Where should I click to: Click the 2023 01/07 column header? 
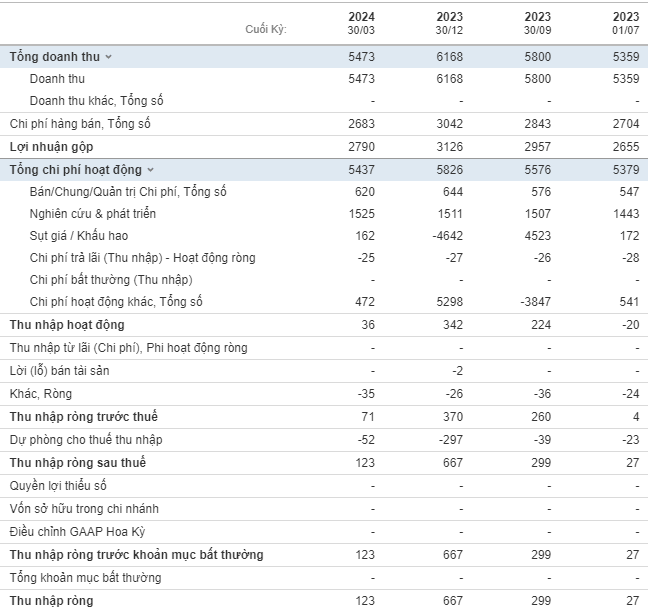(626, 22)
